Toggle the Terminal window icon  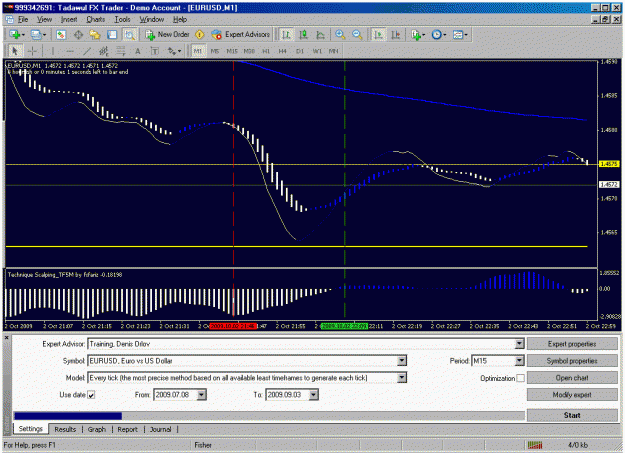click(112, 35)
